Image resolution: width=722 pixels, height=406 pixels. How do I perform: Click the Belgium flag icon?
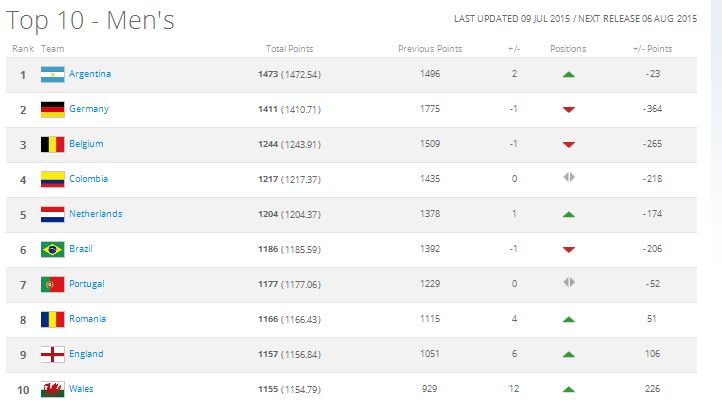pyautogui.click(x=52, y=145)
